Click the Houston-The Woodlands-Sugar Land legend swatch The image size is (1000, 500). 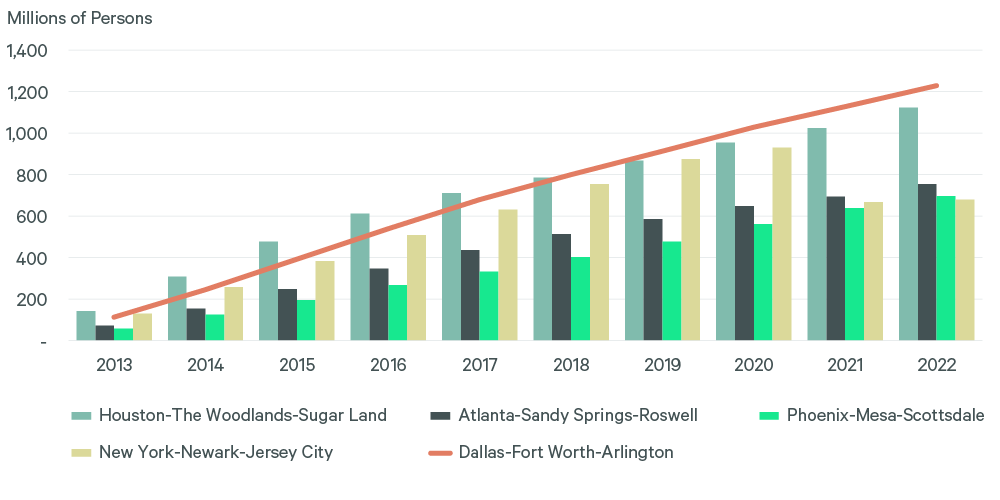(x=82, y=416)
